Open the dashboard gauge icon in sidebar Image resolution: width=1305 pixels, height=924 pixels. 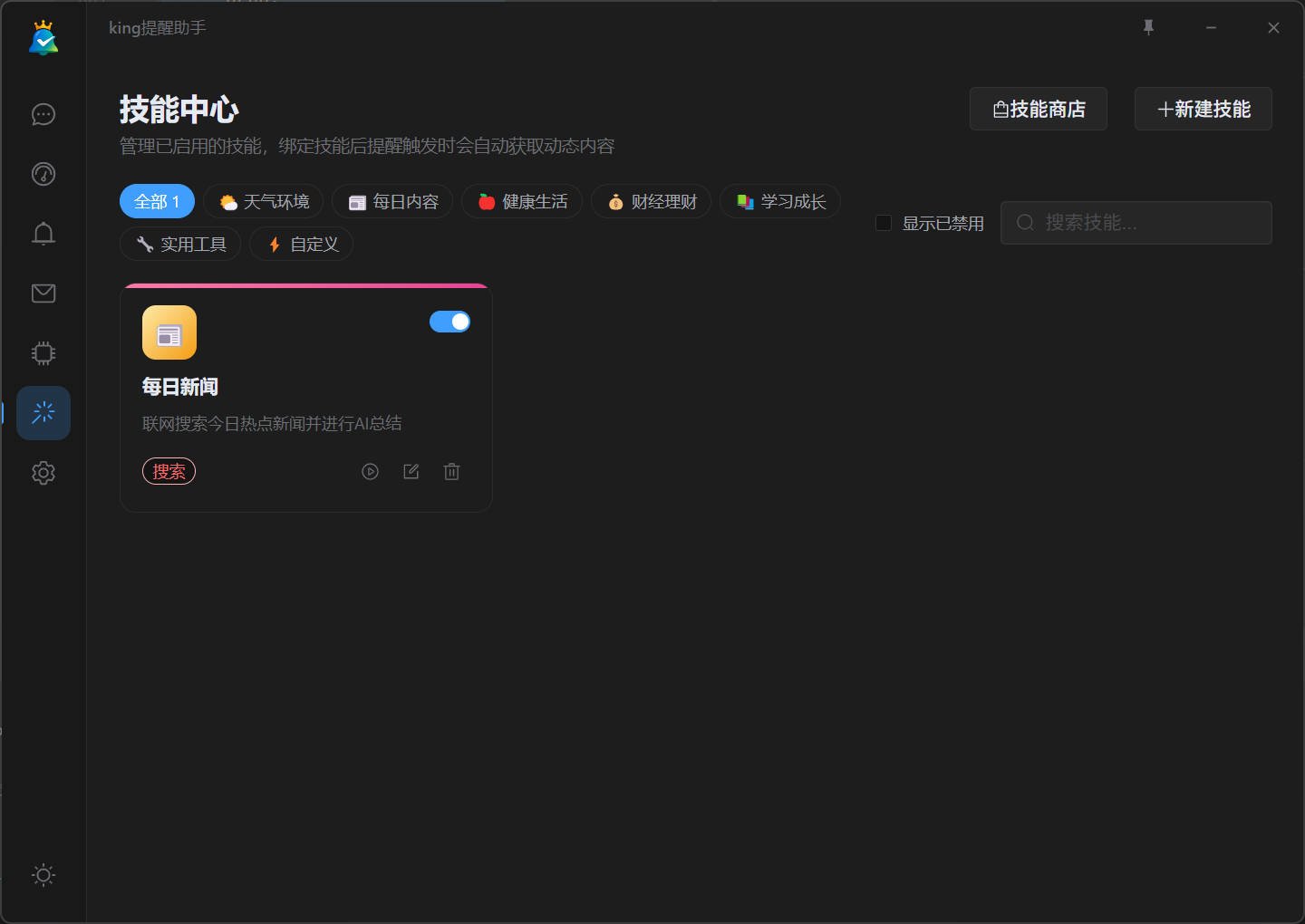43,174
